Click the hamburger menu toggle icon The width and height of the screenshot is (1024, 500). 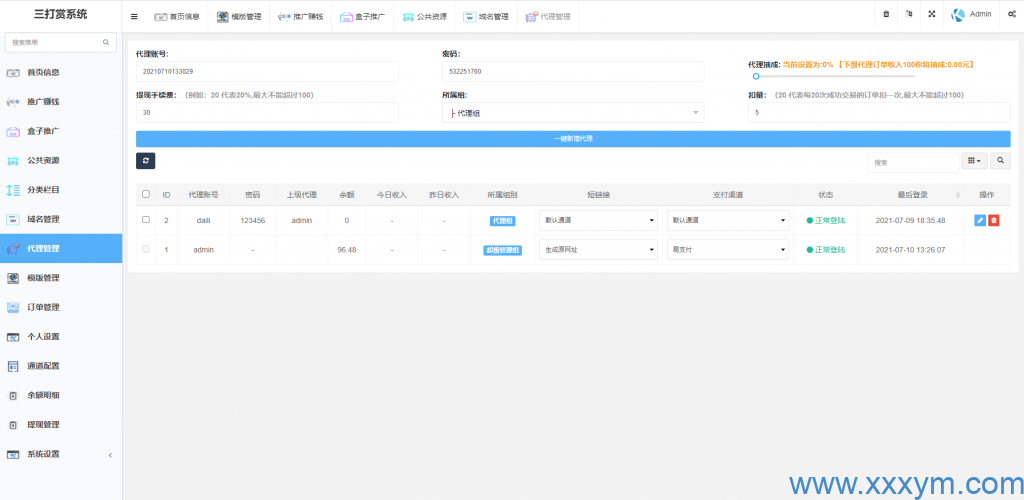(135, 16)
